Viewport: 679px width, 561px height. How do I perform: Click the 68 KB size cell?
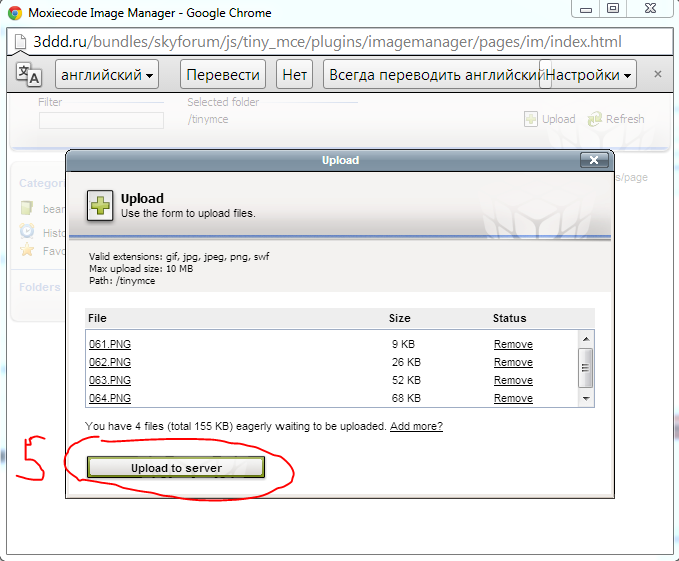(406, 398)
